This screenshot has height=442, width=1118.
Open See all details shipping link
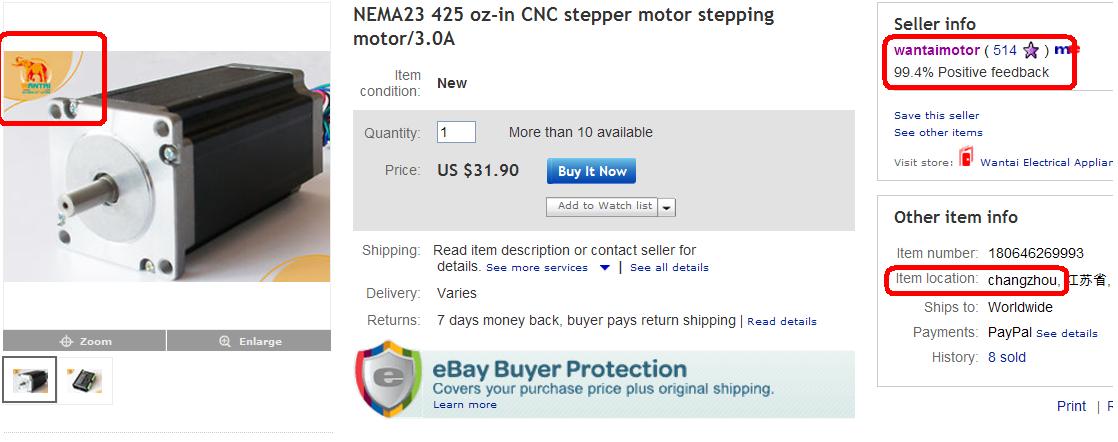click(669, 268)
